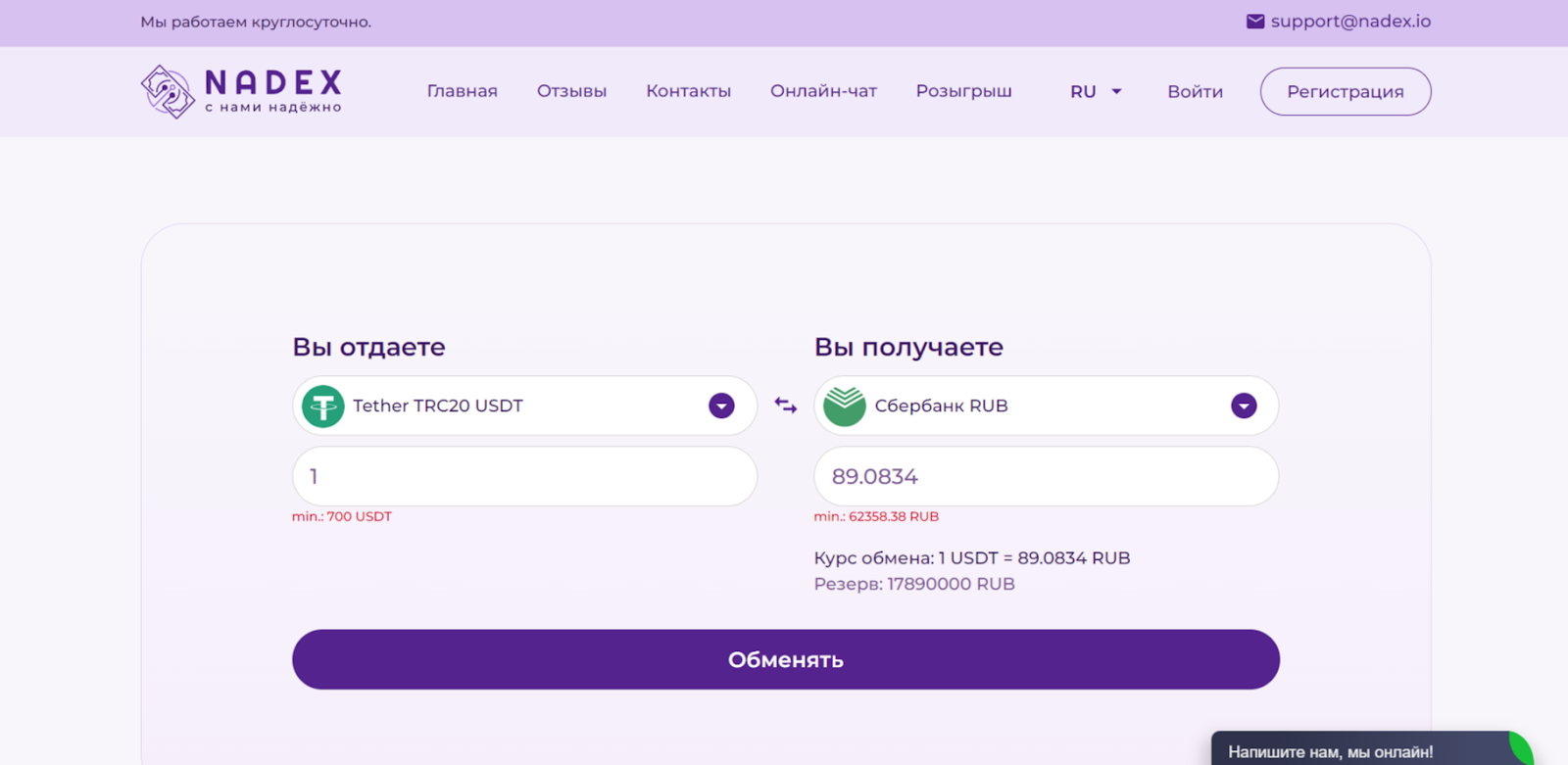Expand the Tether TRC20 USDT dropdown arrow
Viewport: 1568px width, 765px height.
pos(721,406)
